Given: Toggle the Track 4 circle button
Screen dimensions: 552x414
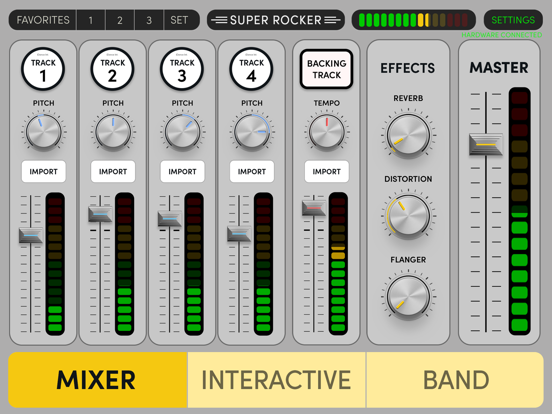Looking at the screenshot, I should [251, 69].
